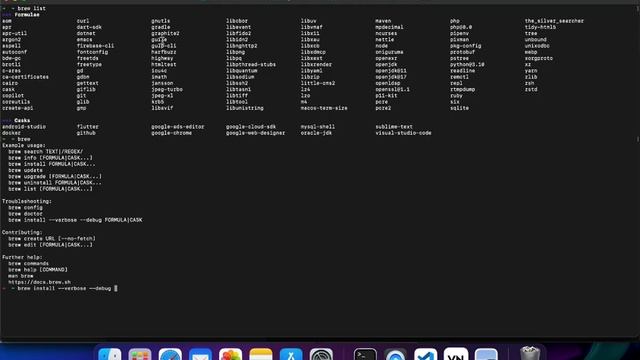Click the 'flutter' cask name
This screenshot has height=360, width=640.
pyautogui.click(x=88, y=127)
